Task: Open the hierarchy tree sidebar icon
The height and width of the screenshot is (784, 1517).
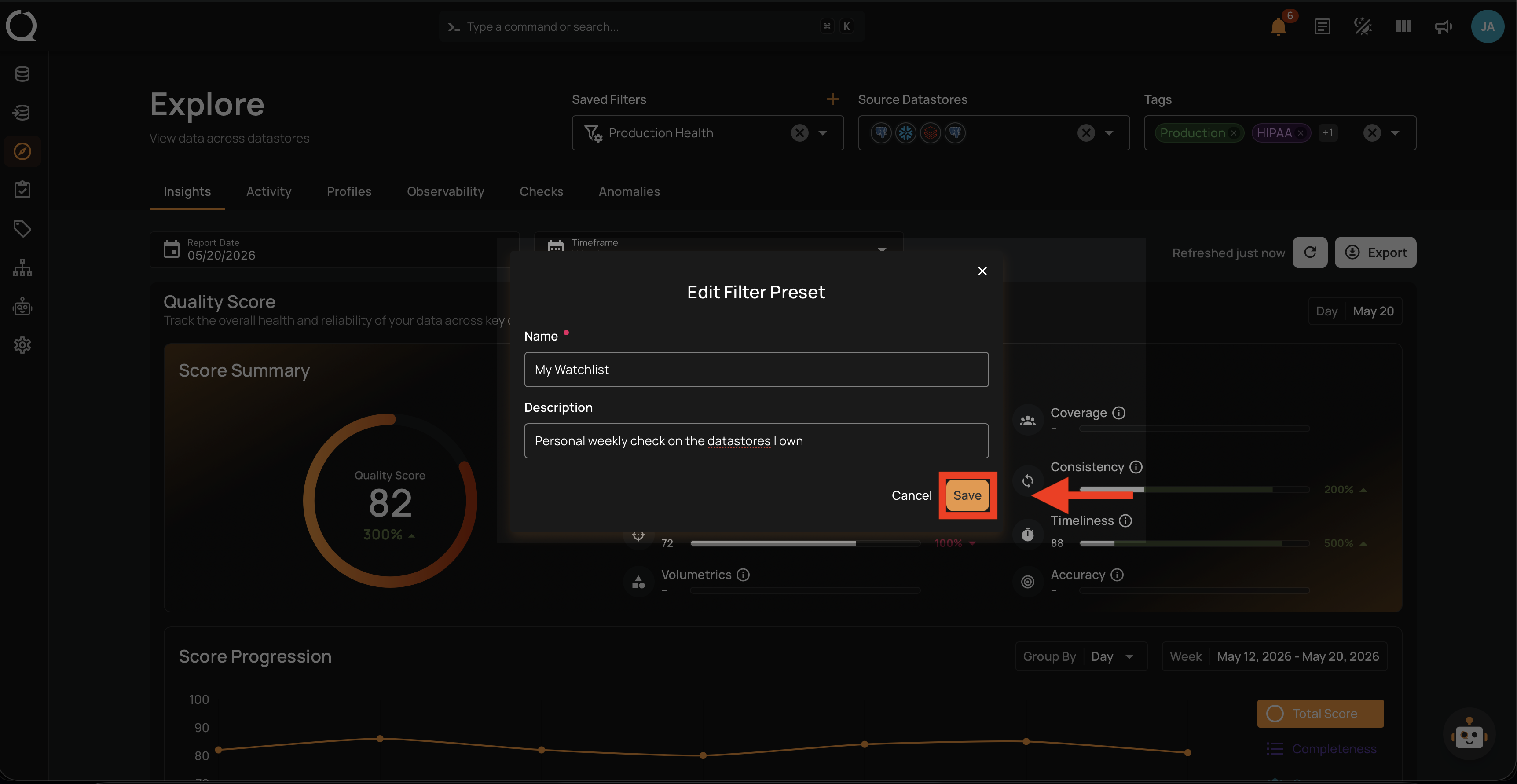Action: tap(22, 267)
